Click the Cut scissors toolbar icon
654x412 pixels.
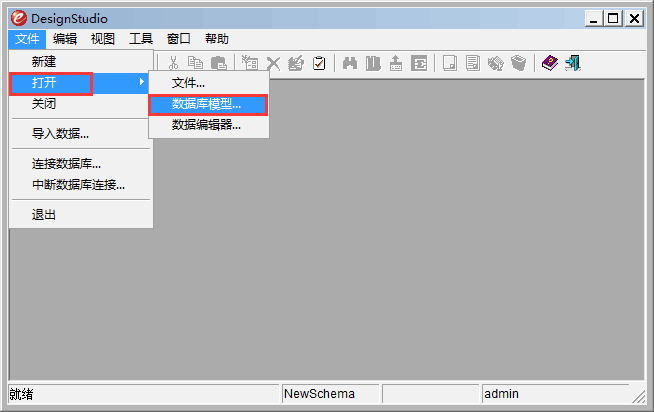pyautogui.click(x=173, y=63)
